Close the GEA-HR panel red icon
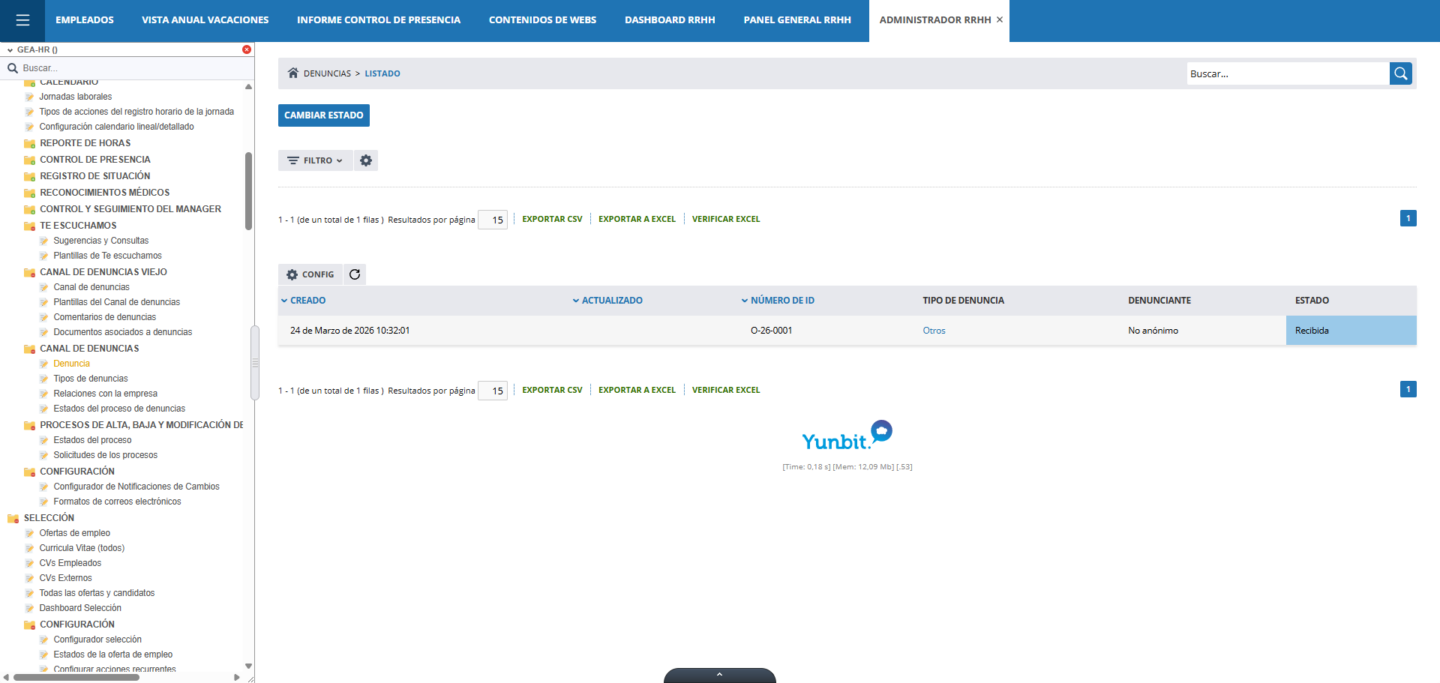Image resolution: width=1440 pixels, height=683 pixels. click(247, 49)
